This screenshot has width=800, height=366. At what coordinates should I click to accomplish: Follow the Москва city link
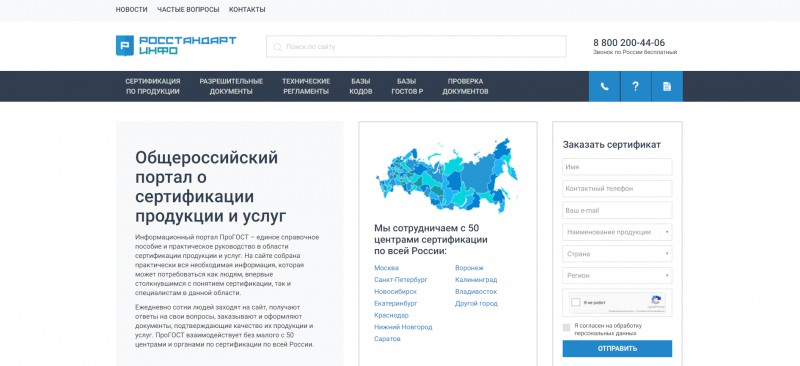pos(386,268)
